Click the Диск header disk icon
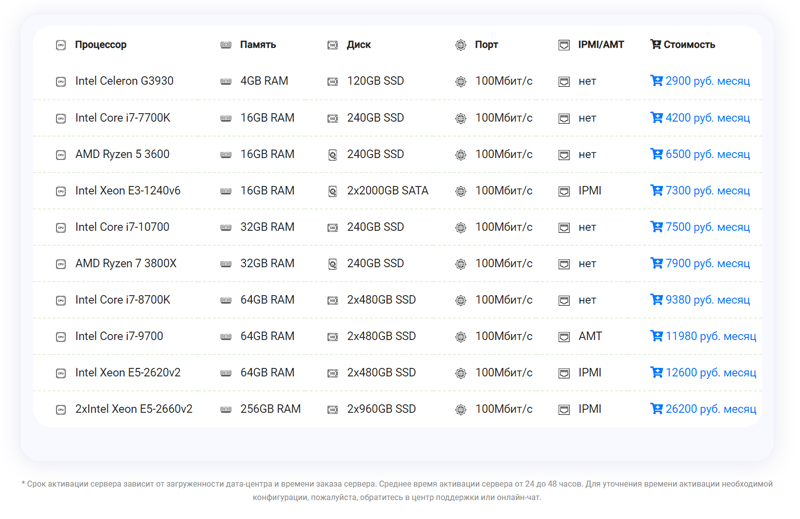 point(332,45)
